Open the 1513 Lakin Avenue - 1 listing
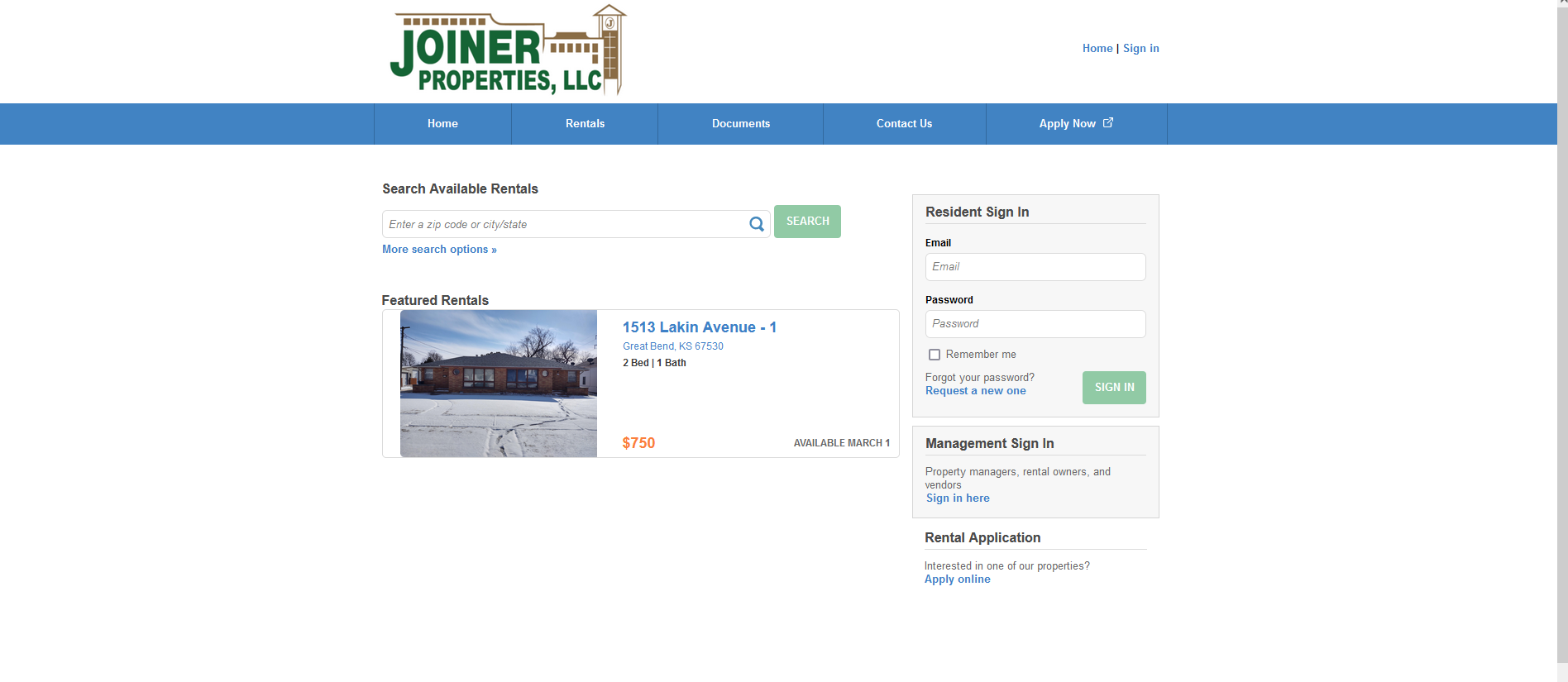The height and width of the screenshot is (682, 1568). 700,327
